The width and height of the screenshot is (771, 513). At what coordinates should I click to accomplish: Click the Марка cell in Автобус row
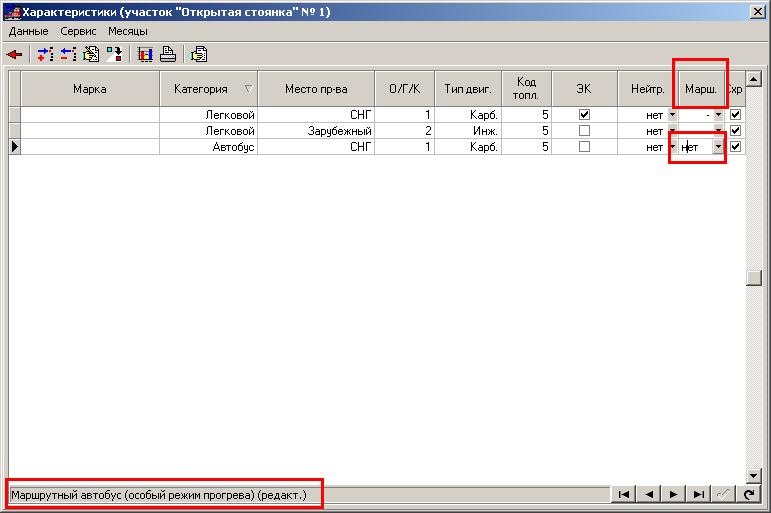coord(90,147)
